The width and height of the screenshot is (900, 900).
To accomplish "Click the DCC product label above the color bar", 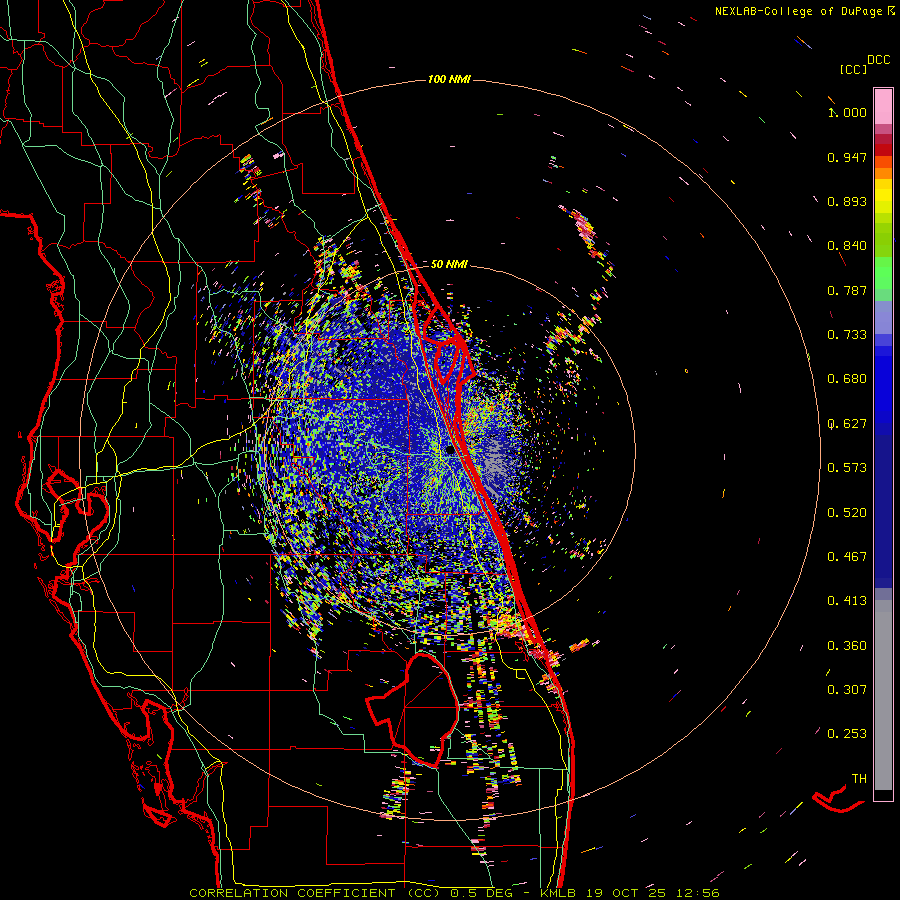I will coord(879,60).
